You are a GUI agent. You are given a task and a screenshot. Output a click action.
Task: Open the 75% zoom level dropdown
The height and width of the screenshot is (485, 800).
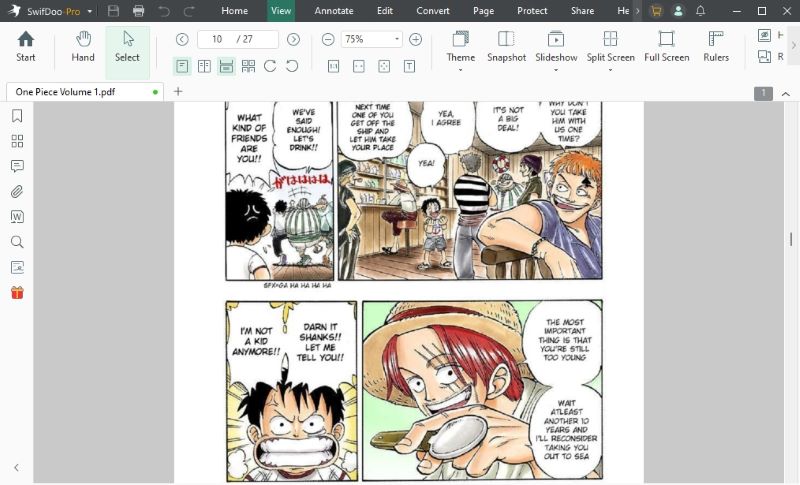397,39
